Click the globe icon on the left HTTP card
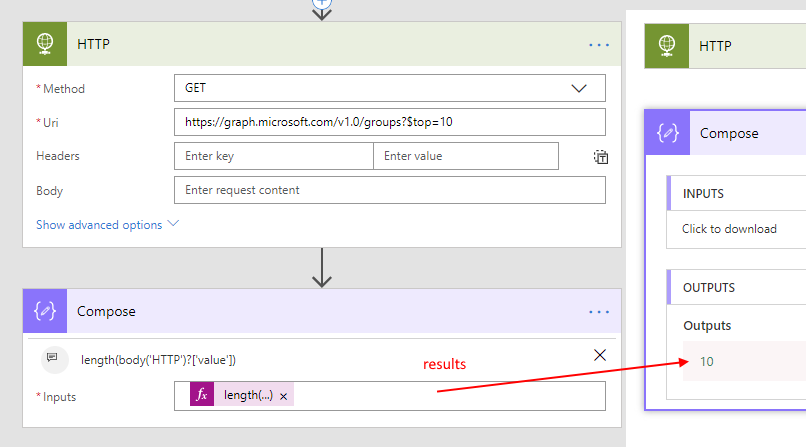 [x=44, y=44]
